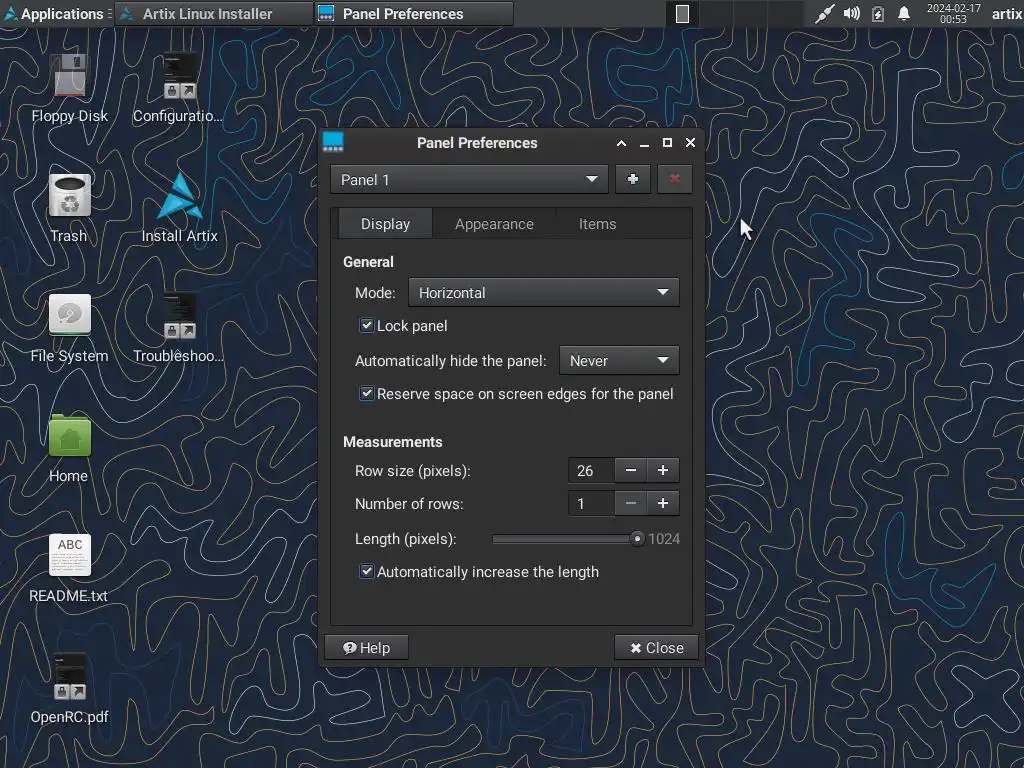The image size is (1024, 768).
Task: Click the Length (pixels) slider handle
Action: 637,539
